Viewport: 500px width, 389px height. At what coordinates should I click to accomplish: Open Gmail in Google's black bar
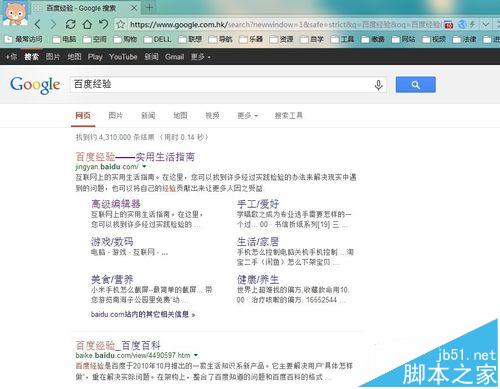point(174,57)
